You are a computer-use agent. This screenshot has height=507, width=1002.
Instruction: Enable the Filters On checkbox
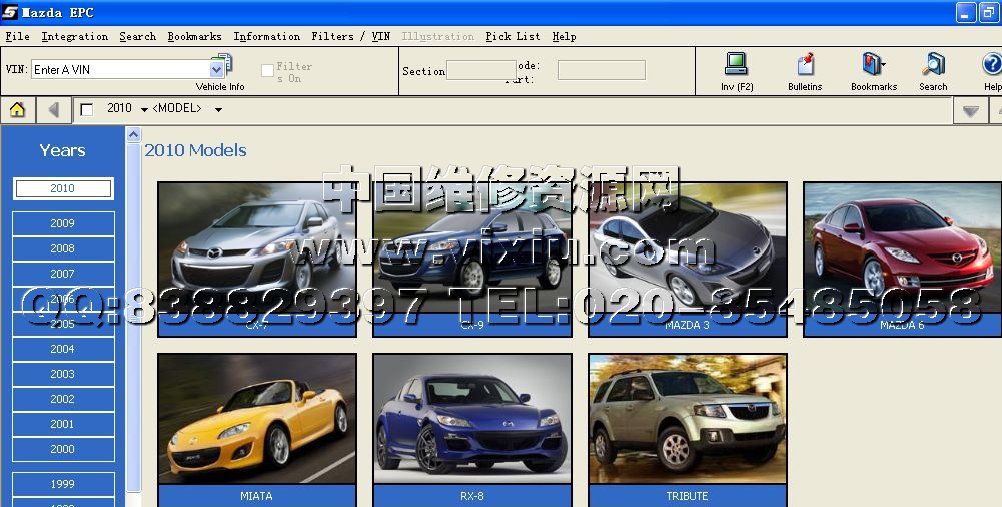tap(267, 71)
